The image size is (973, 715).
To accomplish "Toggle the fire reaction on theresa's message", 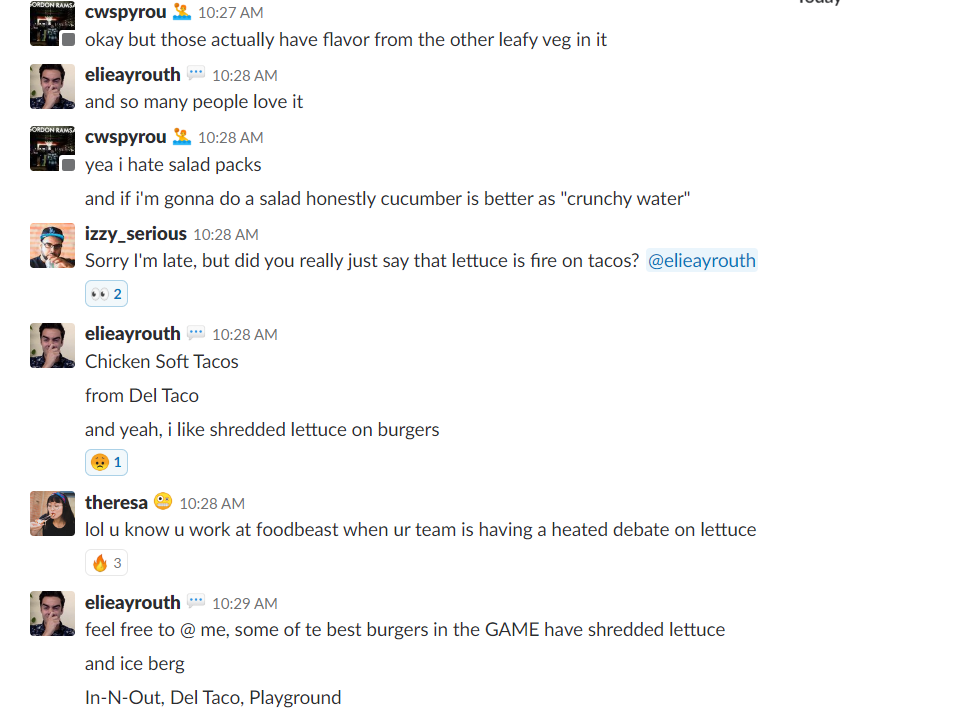I will coord(106,563).
